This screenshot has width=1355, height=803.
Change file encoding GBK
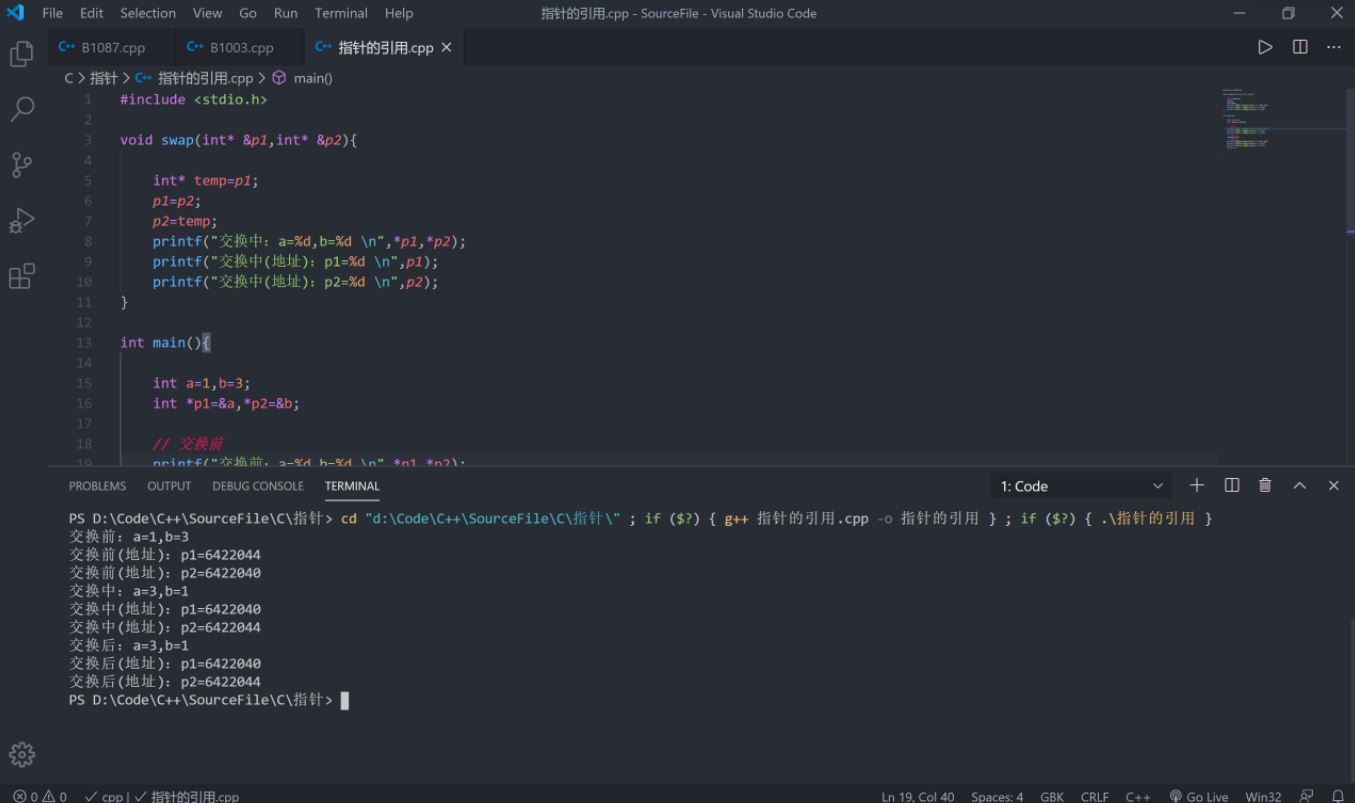click(x=1052, y=796)
